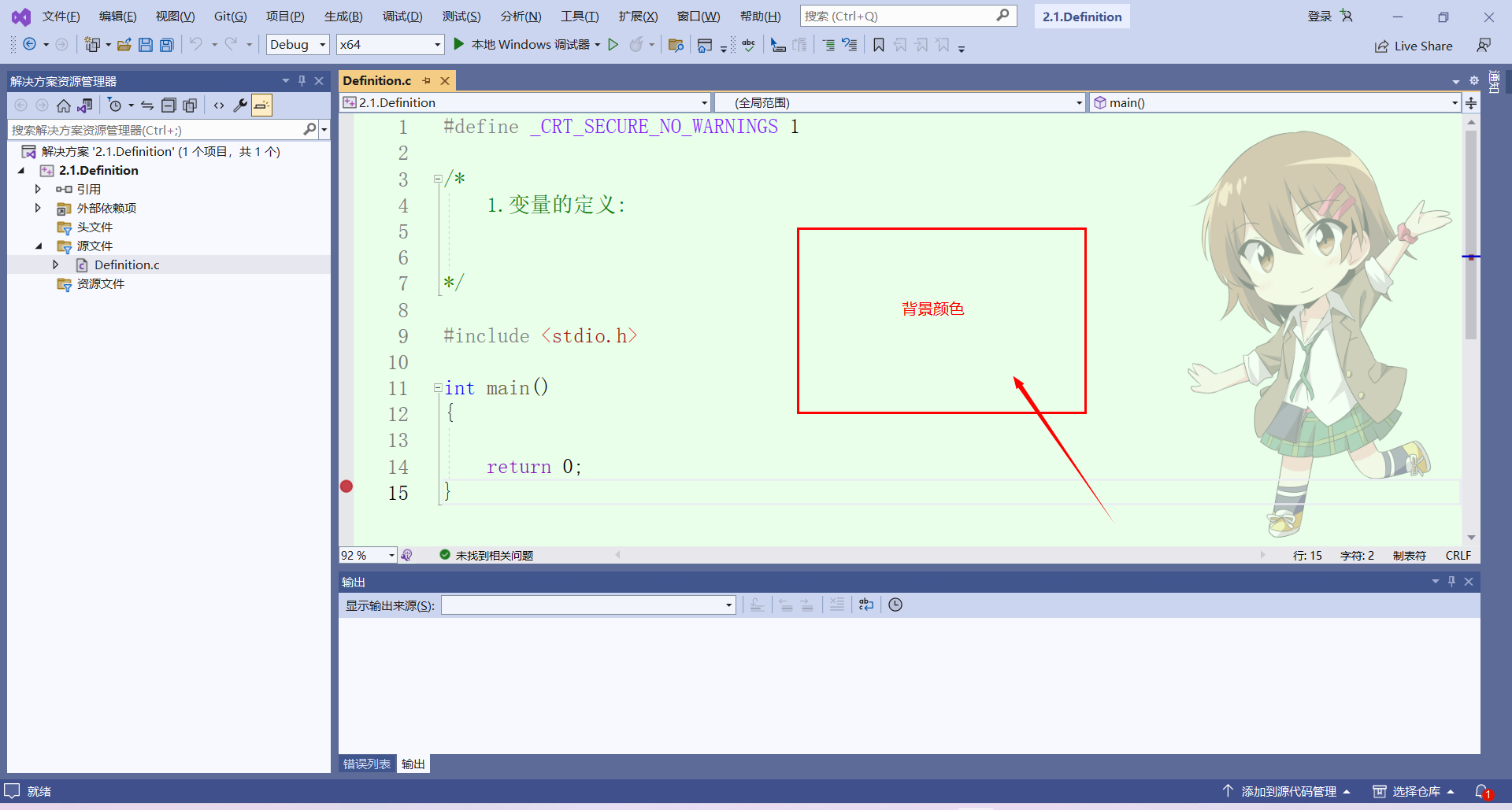
Task: Expand the 引用 references node
Action: tap(37, 189)
